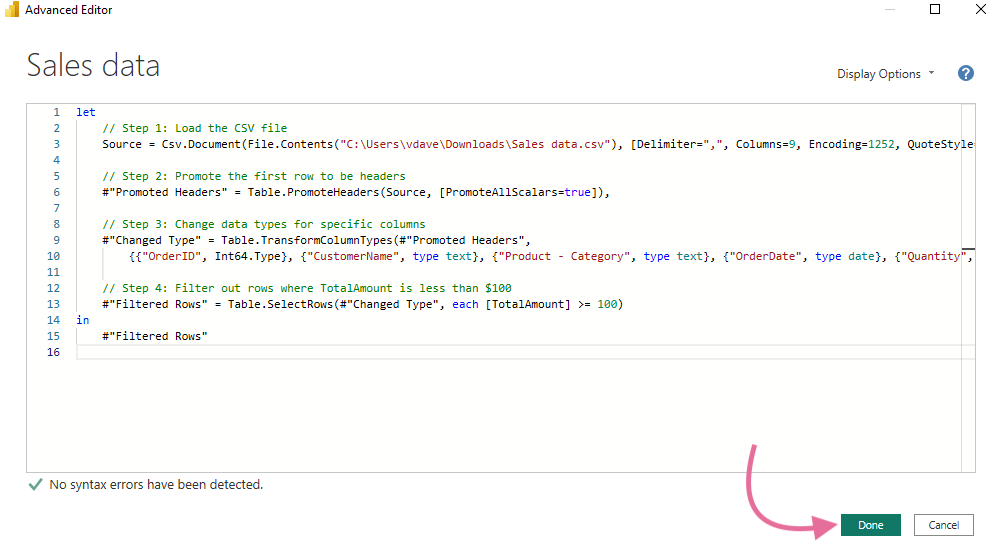The height and width of the screenshot is (547, 999).
Task: Click the 'in' keyword on line 14
Action: tap(82, 320)
